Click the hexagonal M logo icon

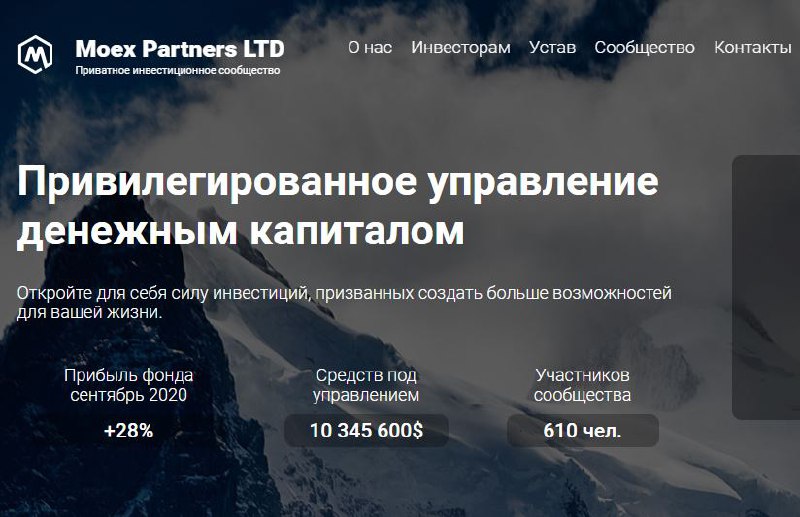tap(35, 54)
